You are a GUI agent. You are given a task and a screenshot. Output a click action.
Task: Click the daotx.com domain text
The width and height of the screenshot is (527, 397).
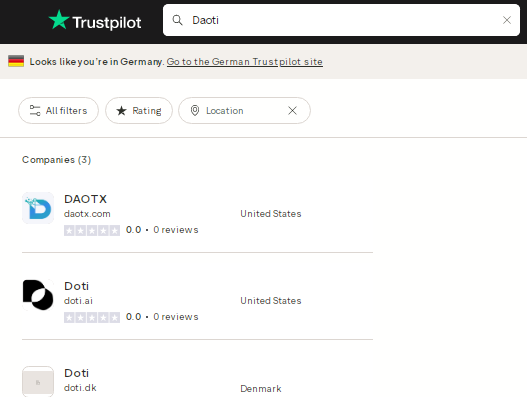click(87, 214)
